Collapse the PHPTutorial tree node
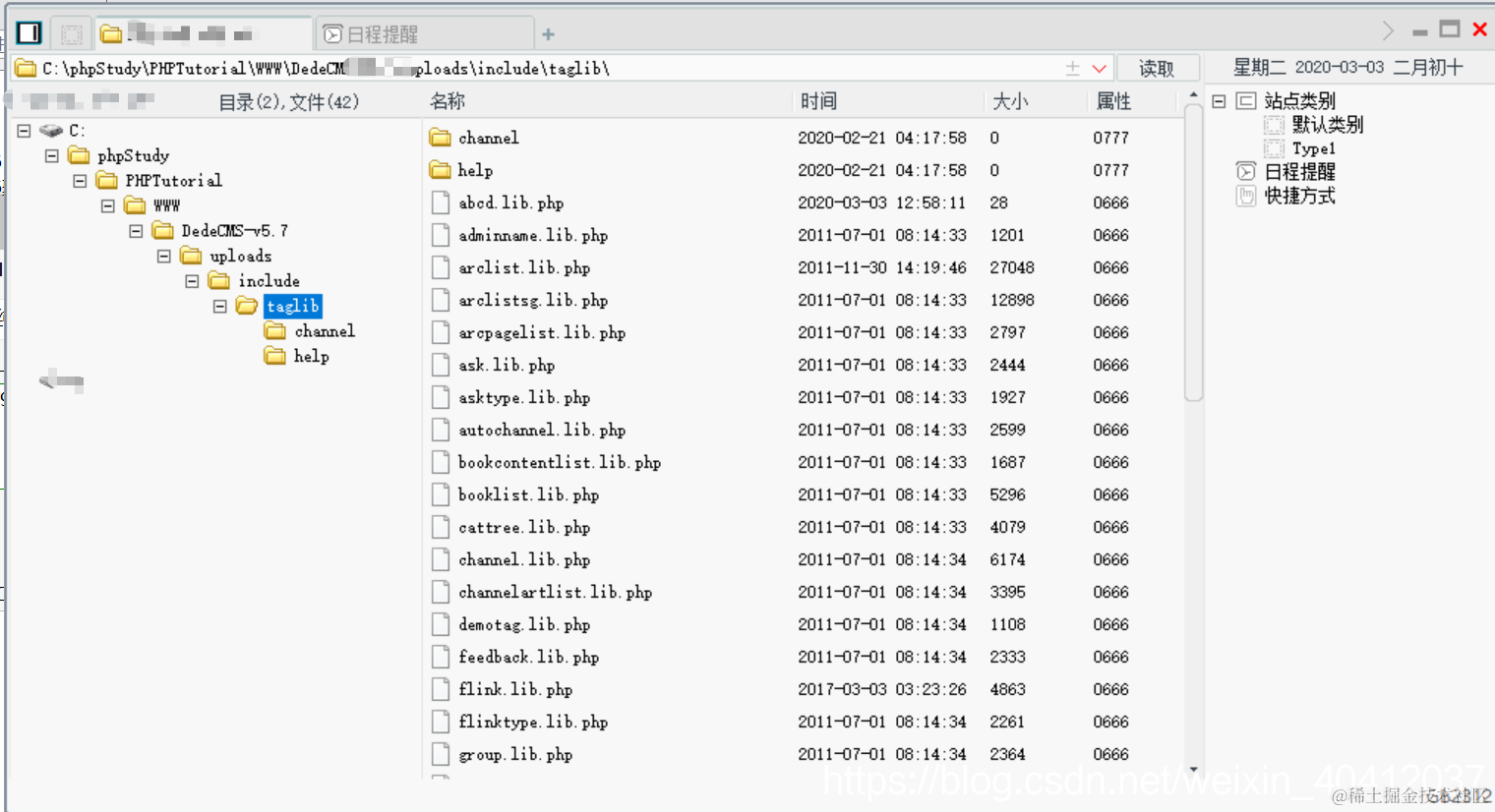Viewport: 1495px width, 812px height. pyautogui.click(x=81, y=180)
